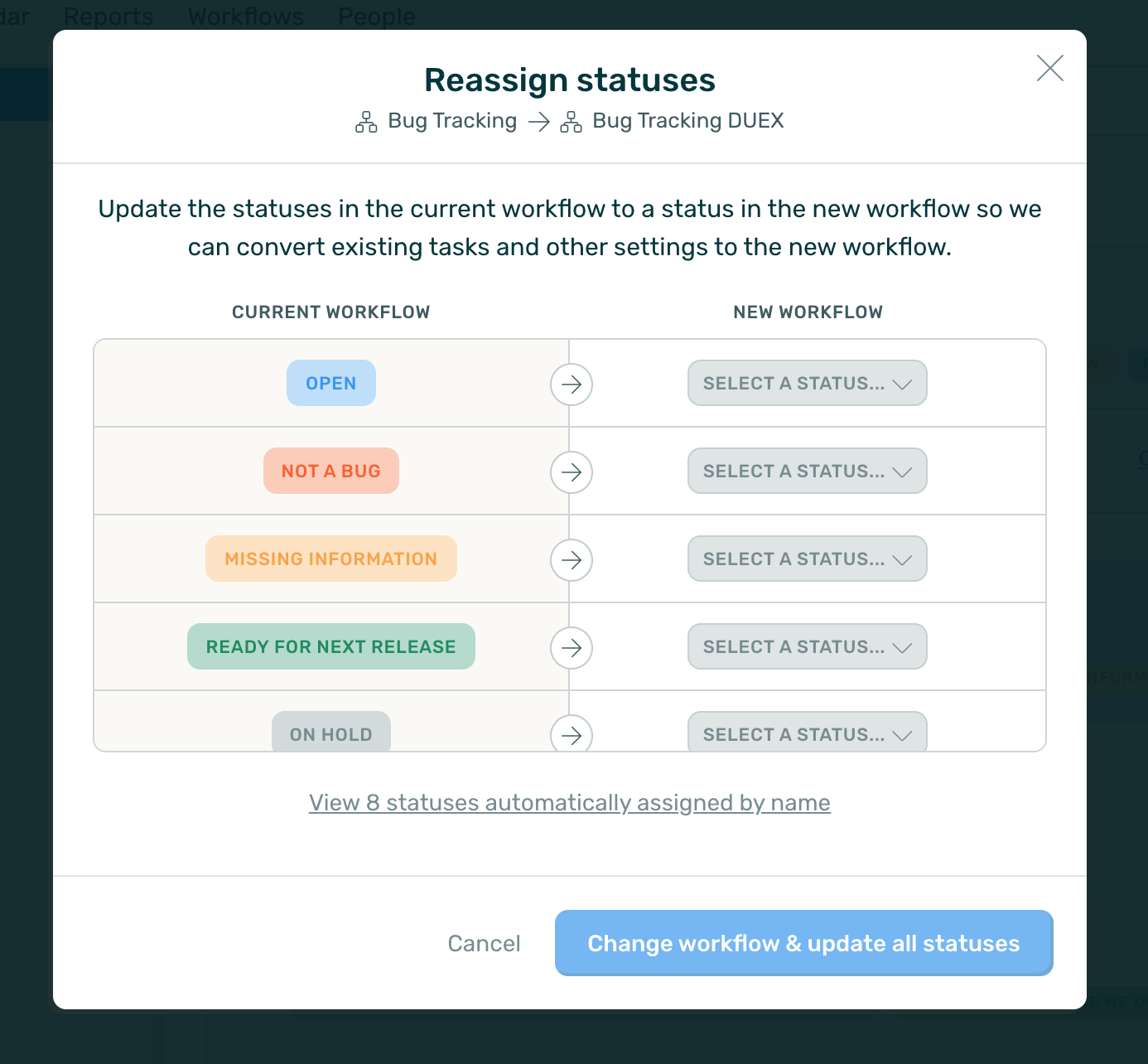Click the arrow icon beside ON HOLD
Image resolution: width=1148 pixels, height=1064 pixels.
tap(572, 734)
